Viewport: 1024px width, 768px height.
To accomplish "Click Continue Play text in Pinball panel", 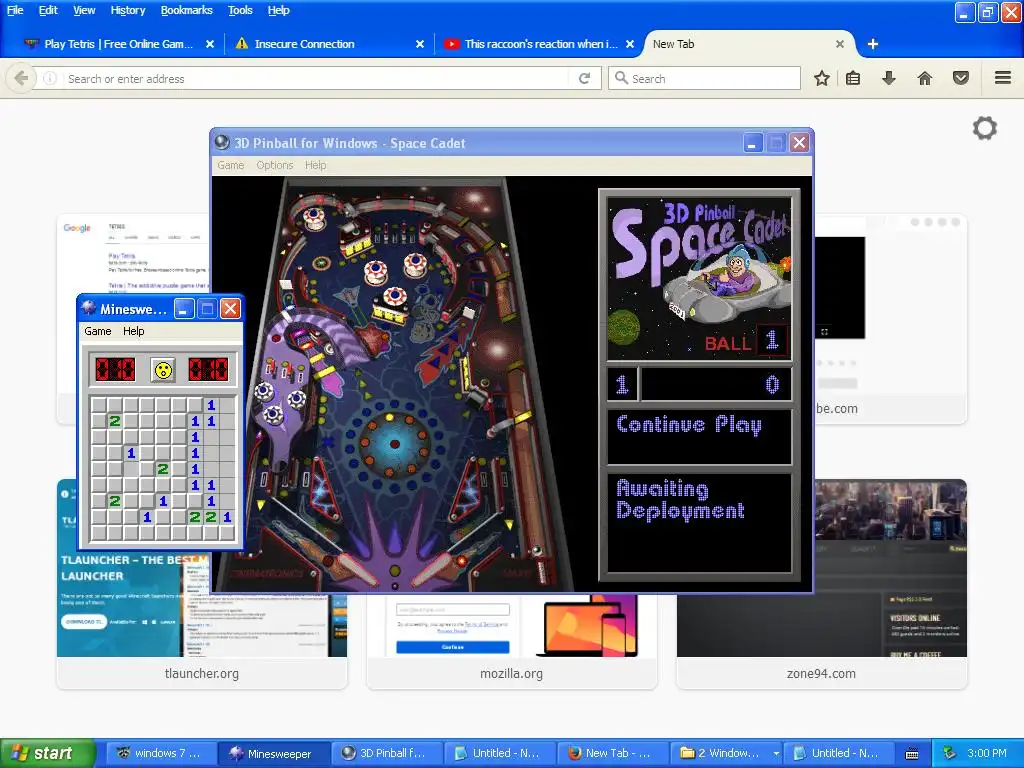I will 689,424.
